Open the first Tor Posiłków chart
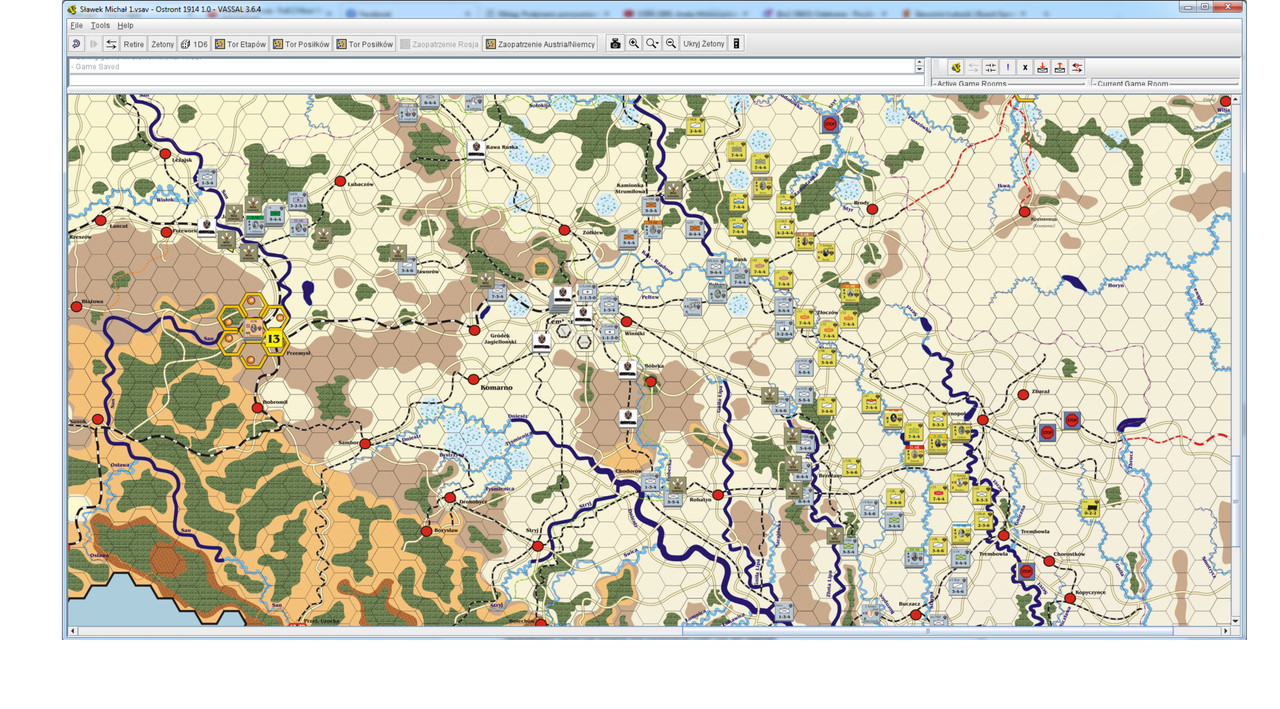 point(301,44)
